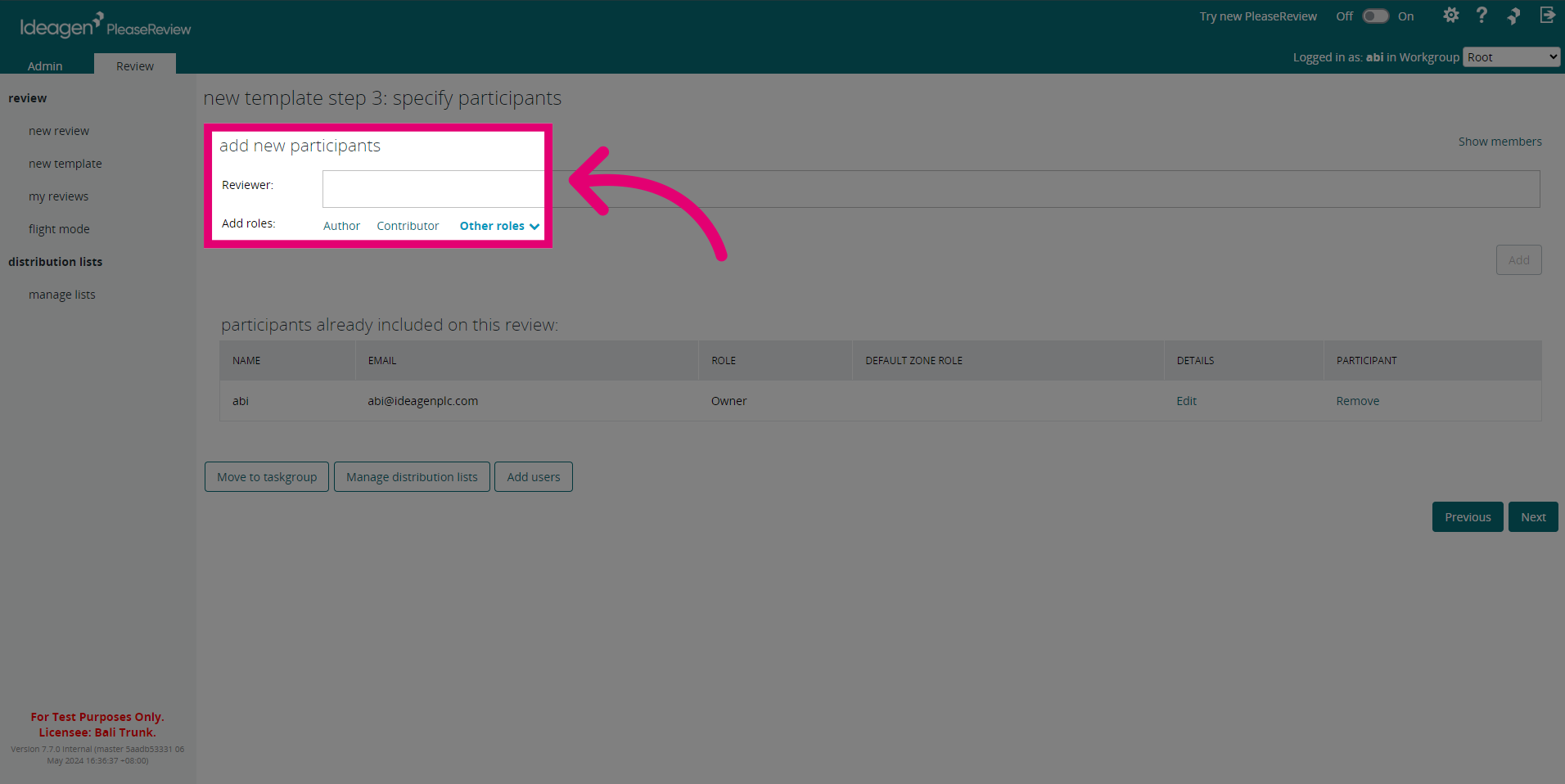
Task: Select flight mode in sidebar
Action: pyautogui.click(x=59, y=229)
